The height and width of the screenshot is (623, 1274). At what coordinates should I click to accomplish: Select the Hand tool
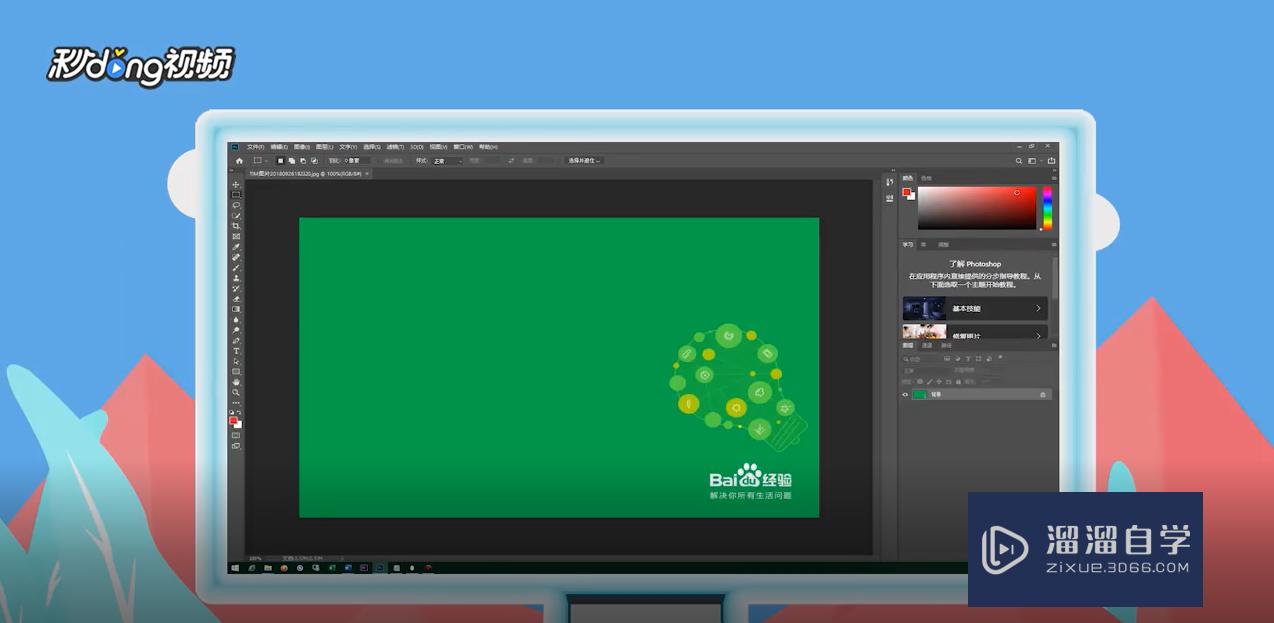236,382
